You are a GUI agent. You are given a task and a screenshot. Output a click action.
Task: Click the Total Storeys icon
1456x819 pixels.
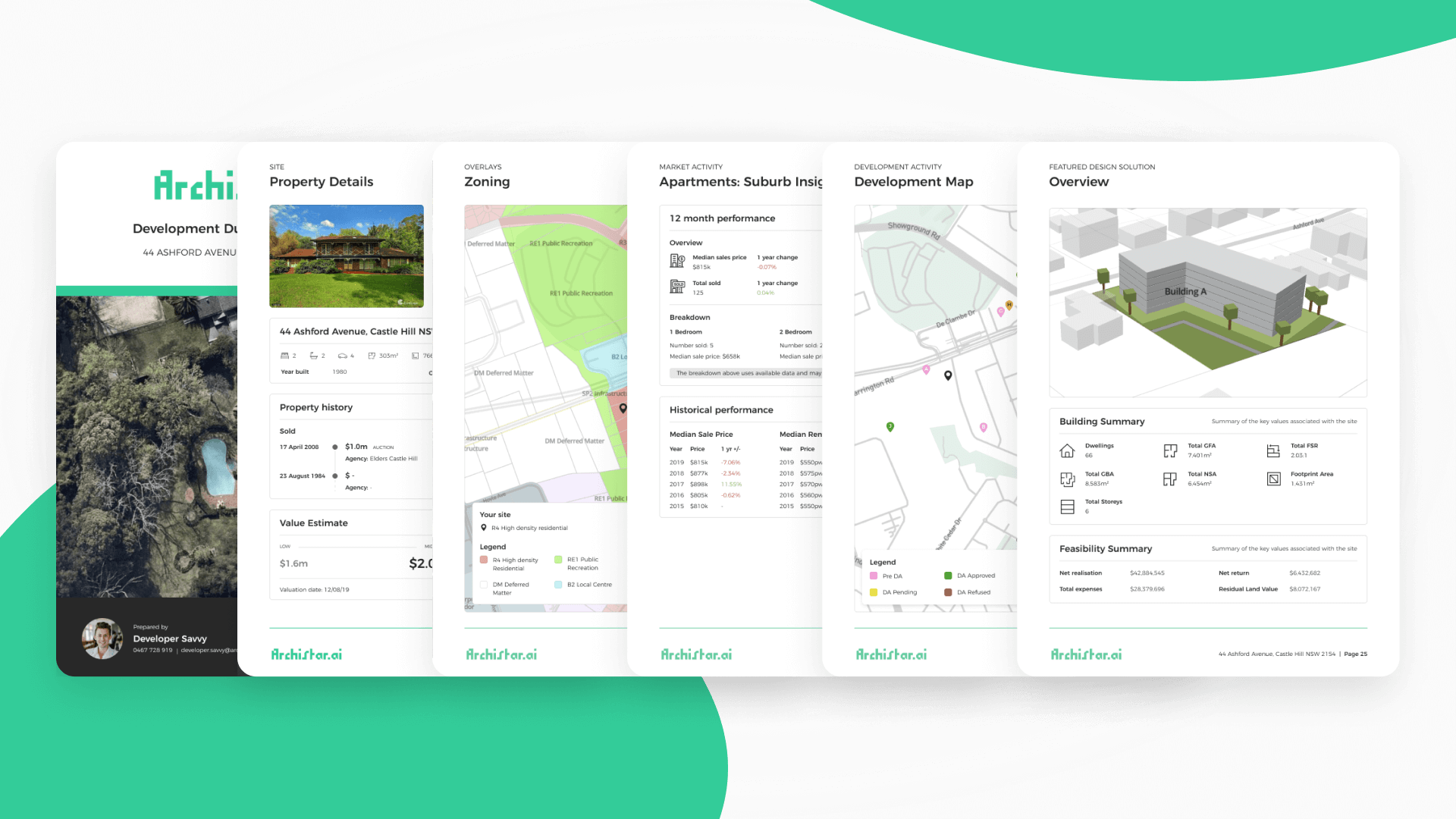[1067, 507]
